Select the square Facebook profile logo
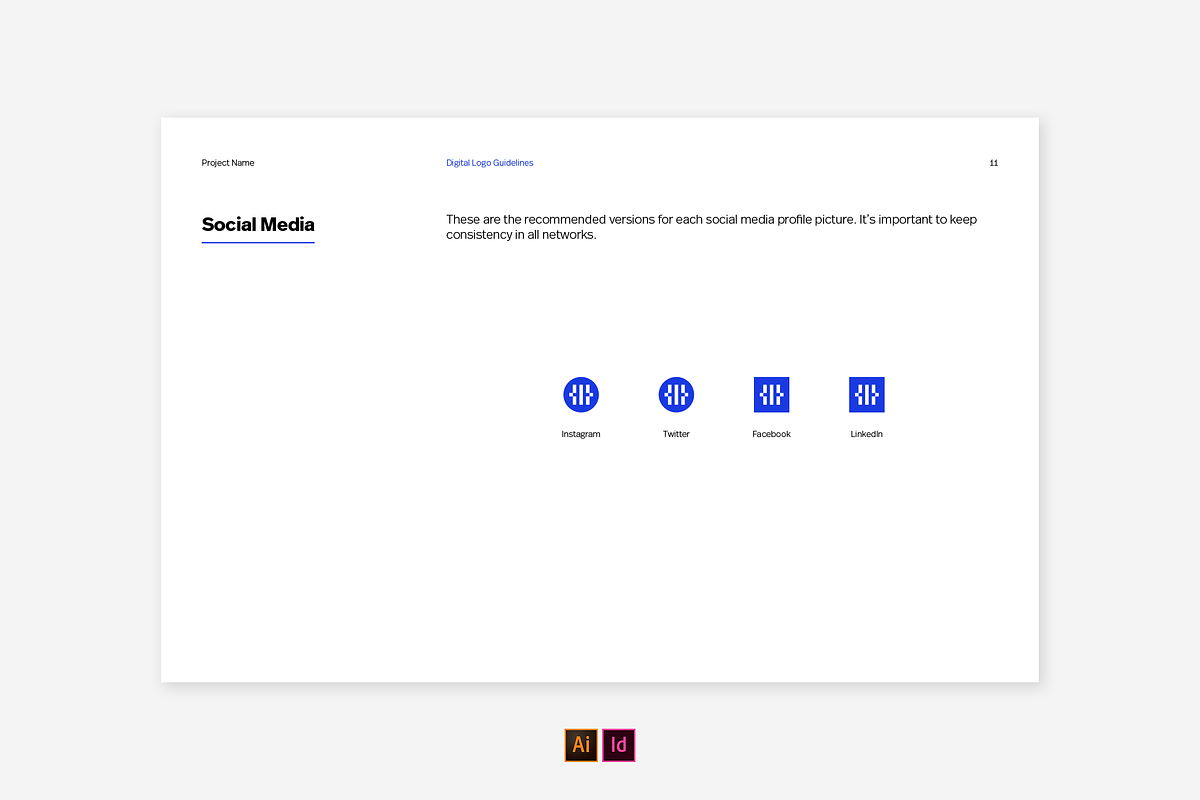This screenshot has width=1200, height=800. tap(771, 395)
